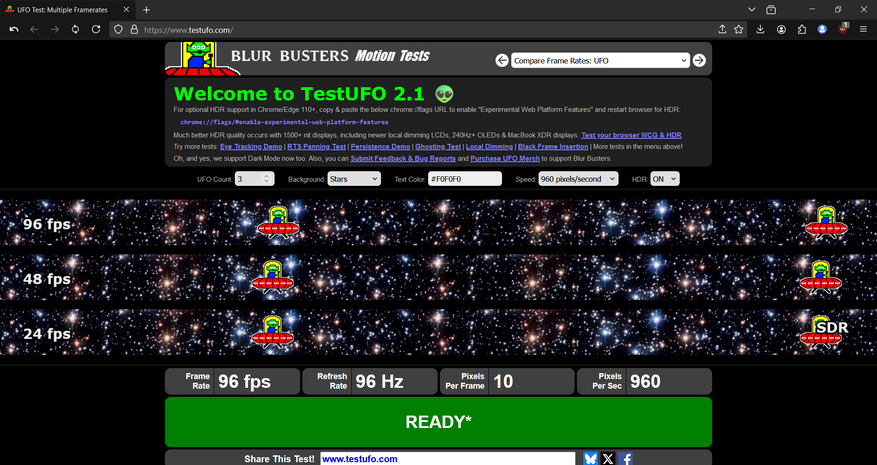Click the Frame Rate 96 fps readout
This screenshot has width=877, height=465.
point(233,382)
